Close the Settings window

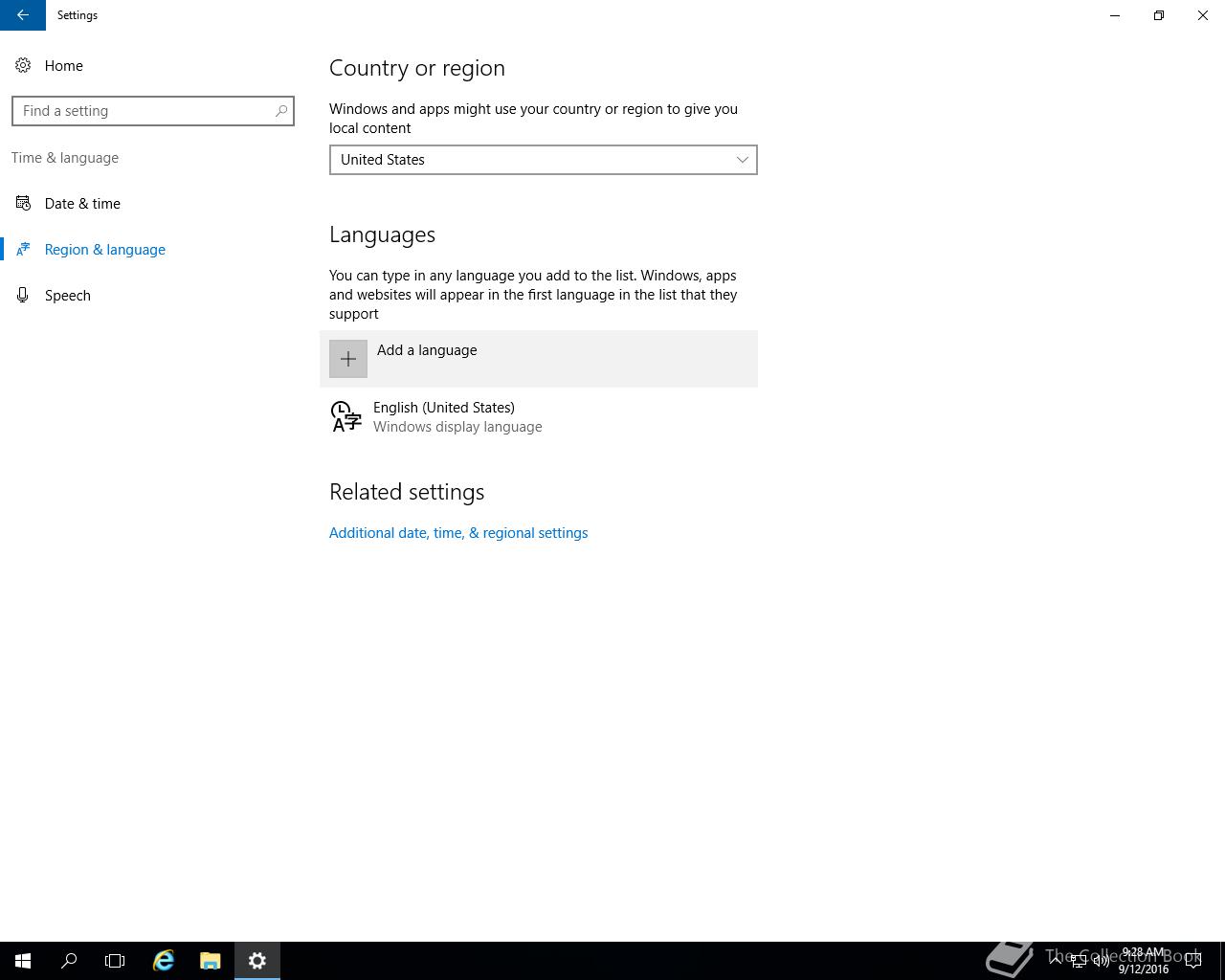pyautogui.click(x=1203, y=15)
